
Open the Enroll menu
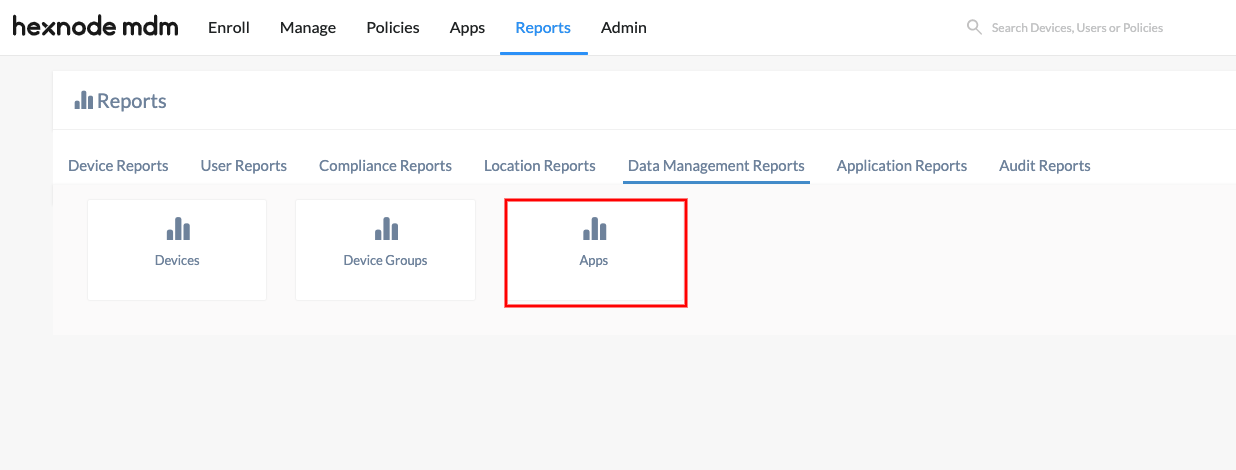(229, 28)
